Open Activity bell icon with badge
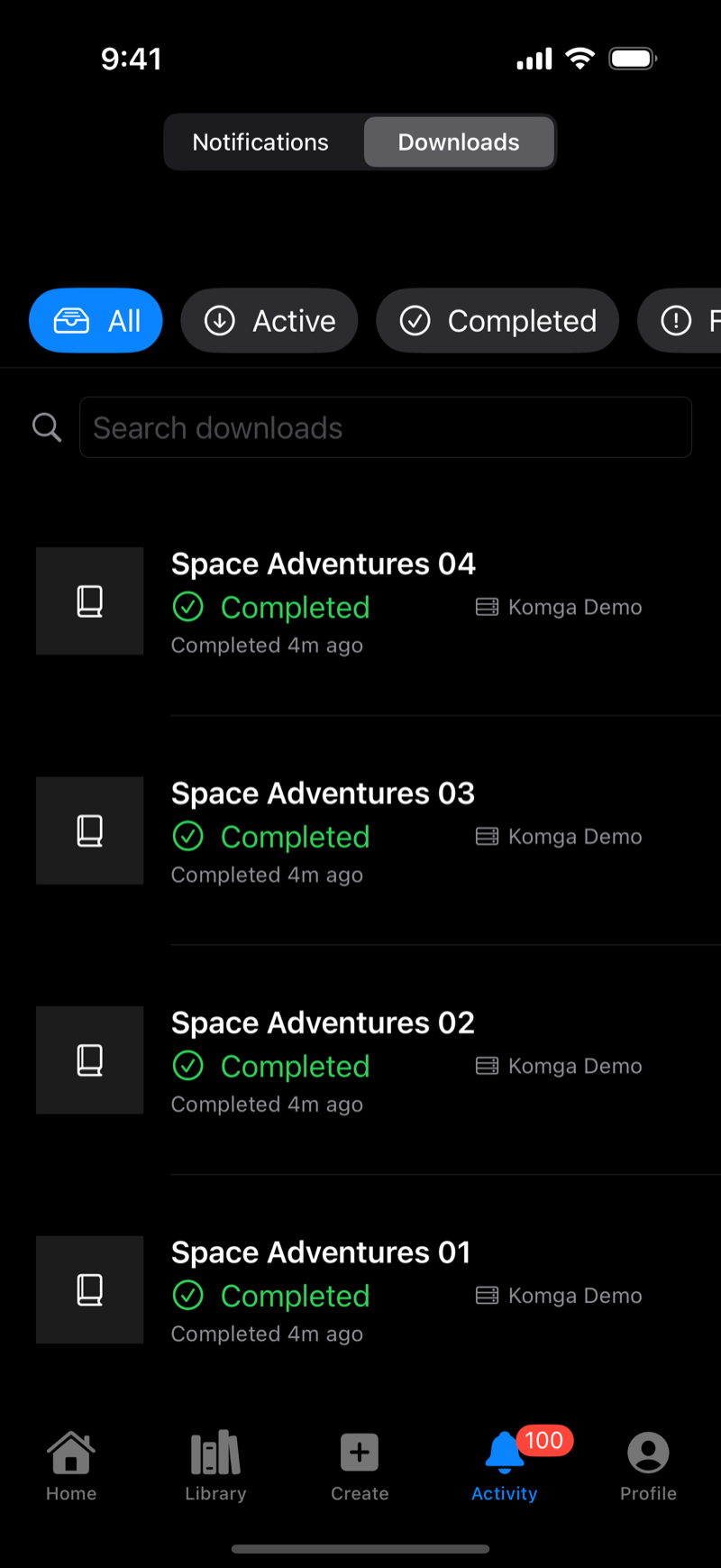The width and height of the screenshot is (721, 1568). click(505, 1453)
